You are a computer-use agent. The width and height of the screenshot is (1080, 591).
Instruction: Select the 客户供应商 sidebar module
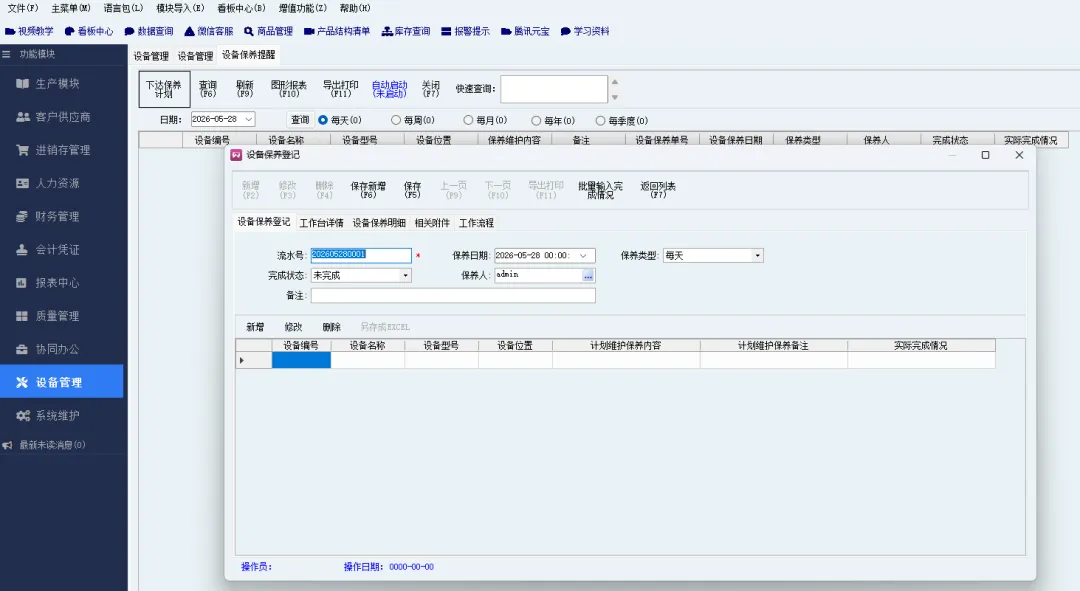tap(61, 116)
